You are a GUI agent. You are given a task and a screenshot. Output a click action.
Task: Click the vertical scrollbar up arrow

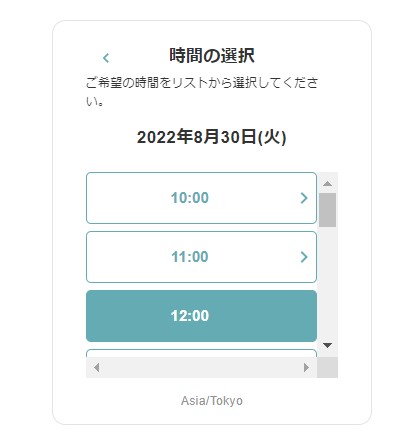327,183
